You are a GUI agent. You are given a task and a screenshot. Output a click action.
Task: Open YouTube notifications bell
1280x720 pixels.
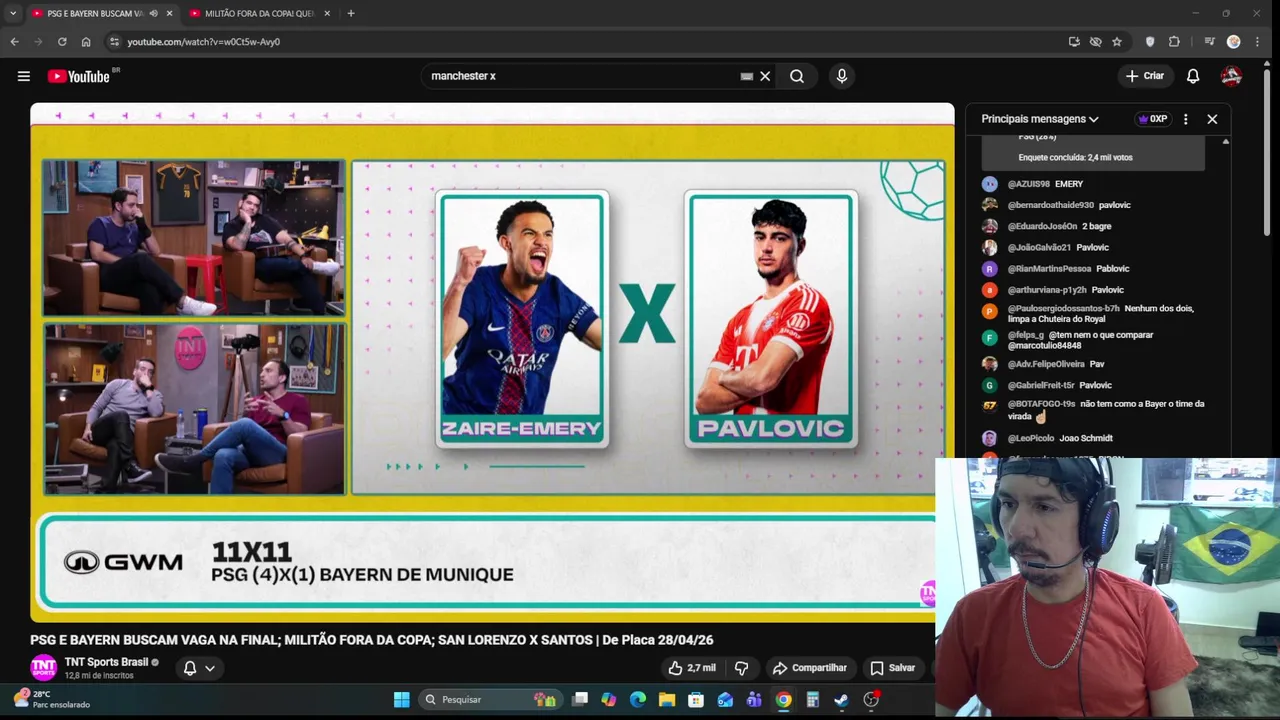click(1193, 76)
